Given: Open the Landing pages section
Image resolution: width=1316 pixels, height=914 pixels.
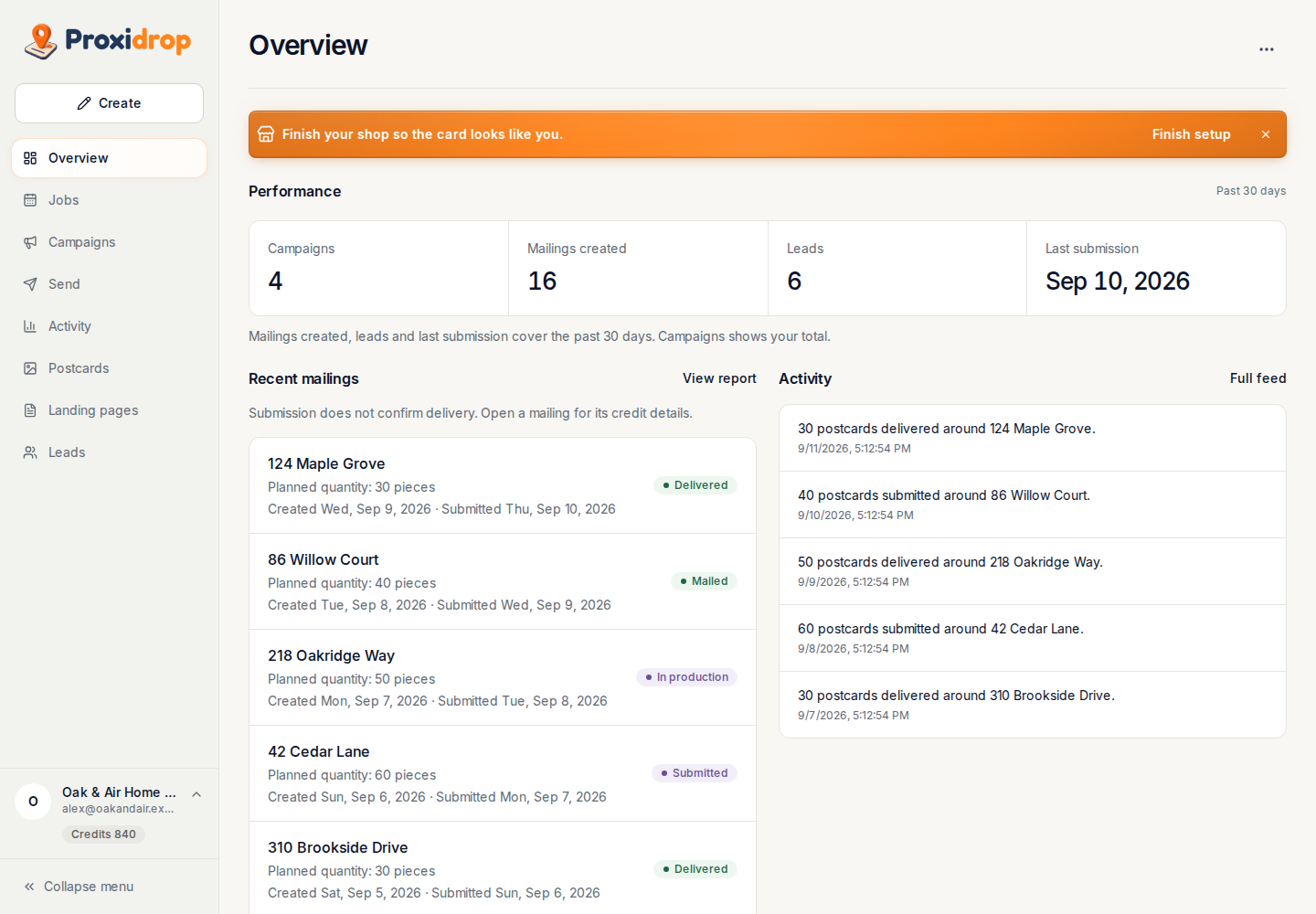Looking at the screenshot, I should tap(109, 410).
